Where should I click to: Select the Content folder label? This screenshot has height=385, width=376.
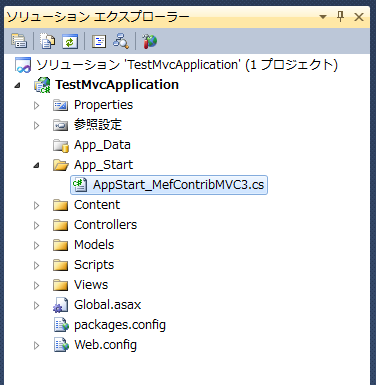[x=97, y=205]
